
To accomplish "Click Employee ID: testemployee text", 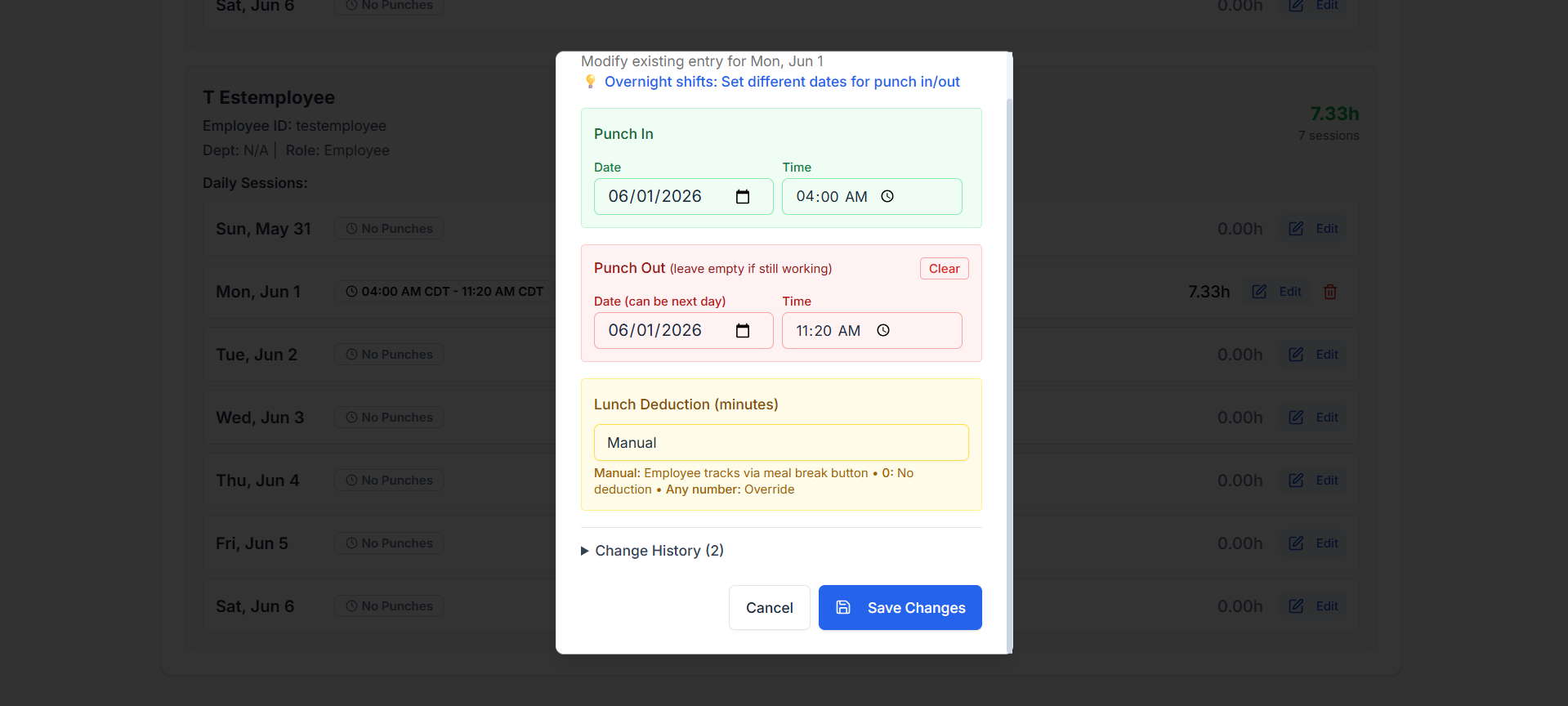I will [x=294, y=126].
